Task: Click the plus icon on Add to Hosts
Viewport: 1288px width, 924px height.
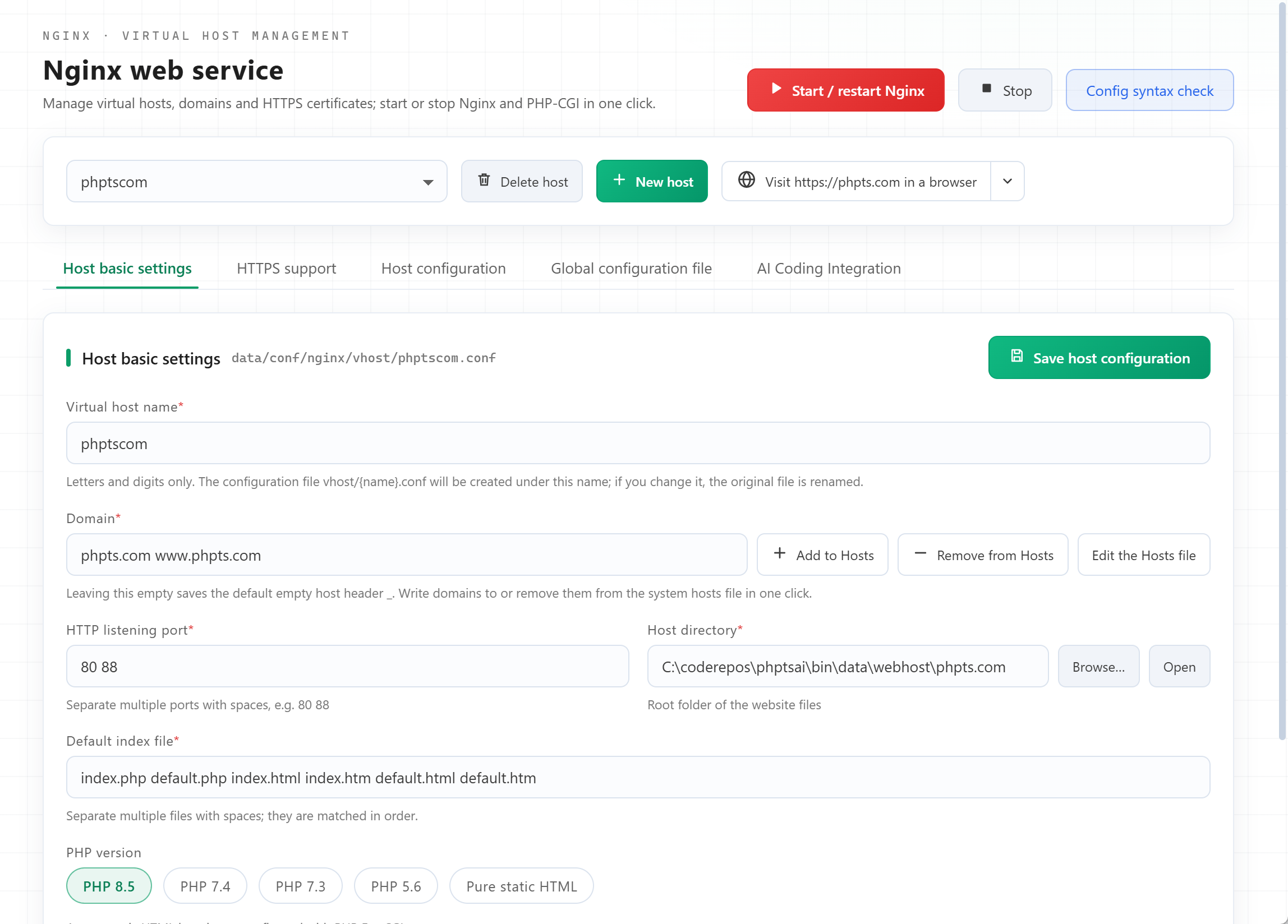Action: (780, 553)
